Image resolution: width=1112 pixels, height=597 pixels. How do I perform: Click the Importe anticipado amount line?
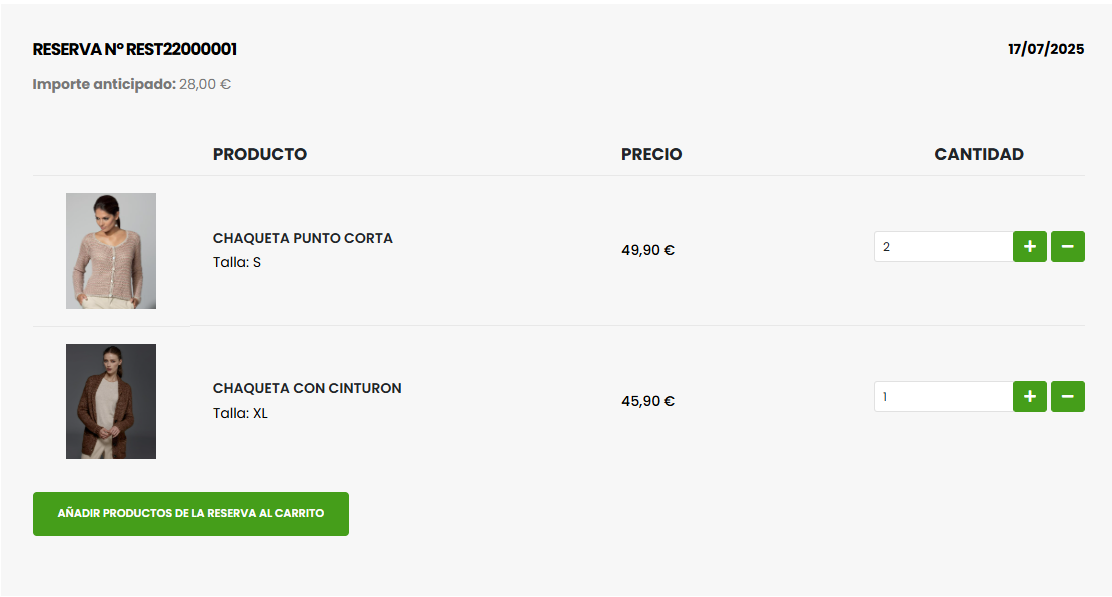click(x=132, y=84)
